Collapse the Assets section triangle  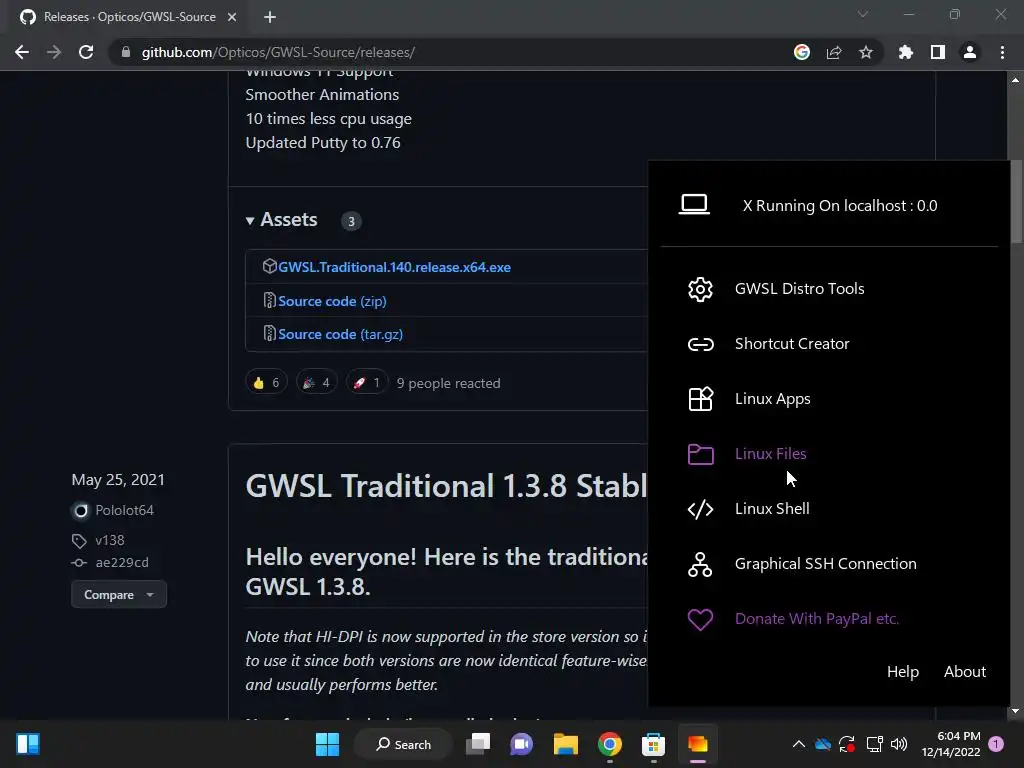coord(250,221)
